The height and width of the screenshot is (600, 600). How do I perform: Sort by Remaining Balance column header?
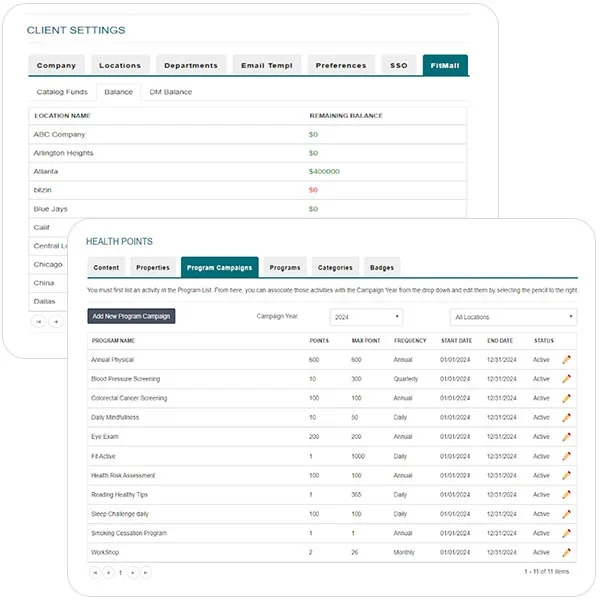(x=346, y=116)
